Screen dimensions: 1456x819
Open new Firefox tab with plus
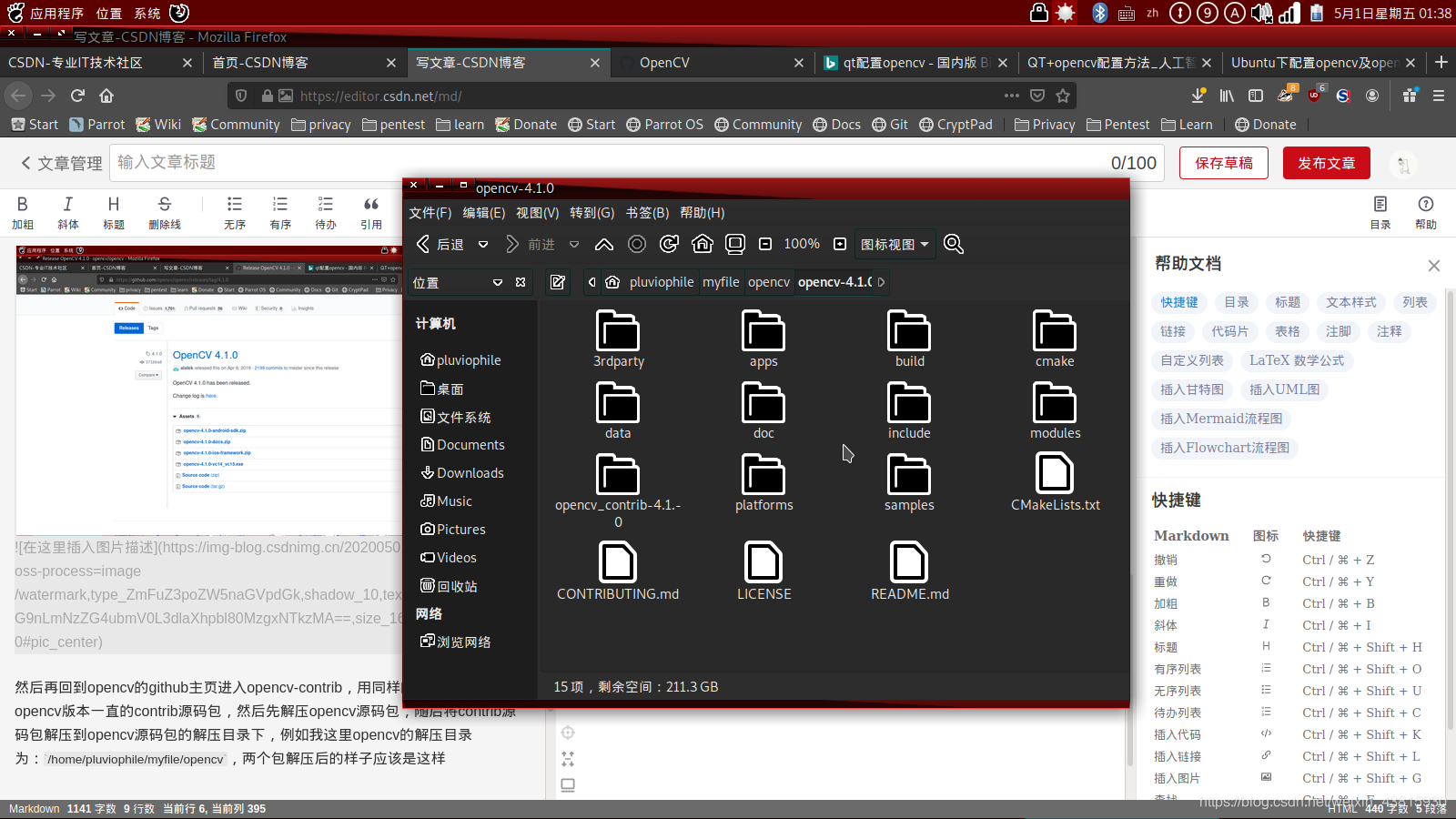(x=1441, y=62)
